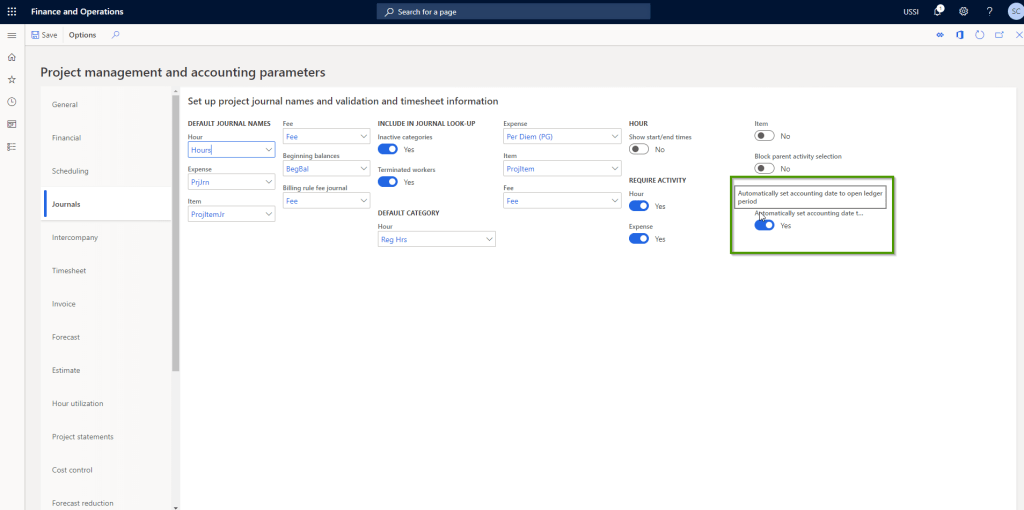Click the Search for a page field
This screenshot has height=510, width=1024.
(513, 11)
